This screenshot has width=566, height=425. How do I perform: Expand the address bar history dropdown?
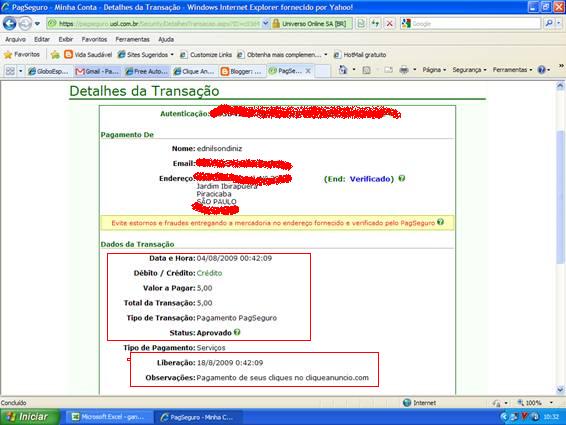click(265, 24)
